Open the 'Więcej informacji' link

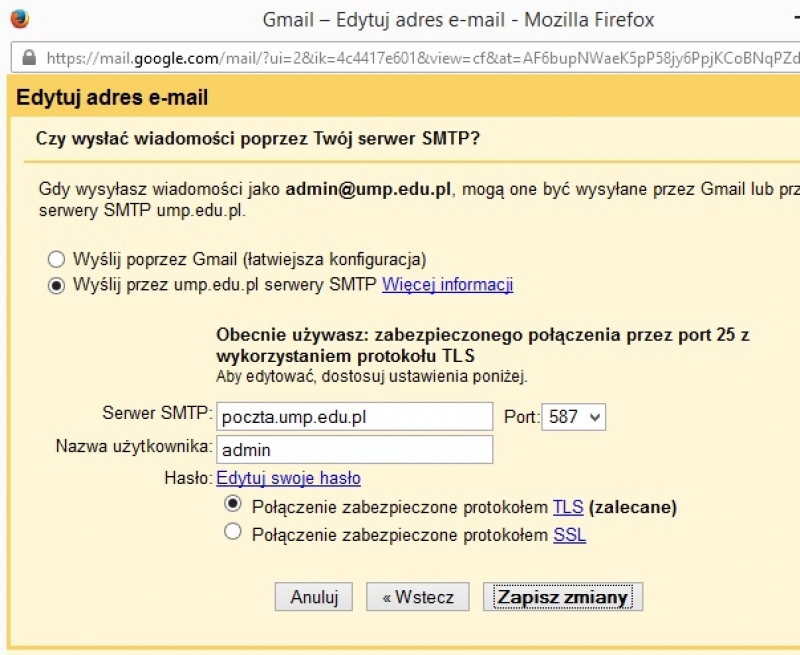[447, 285]
